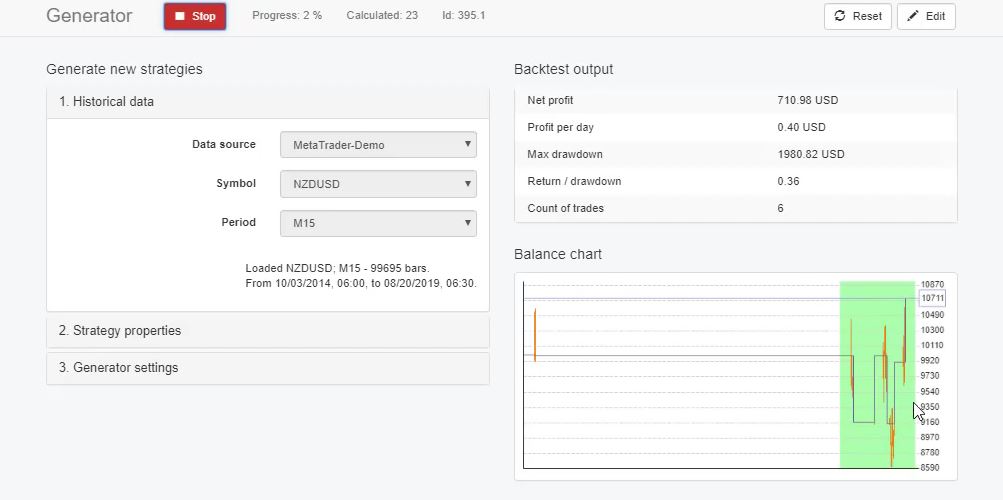This screenshot has width=1003, height=500.
Task: Open the Period dropdown showing M15
Action: (378, 223)
